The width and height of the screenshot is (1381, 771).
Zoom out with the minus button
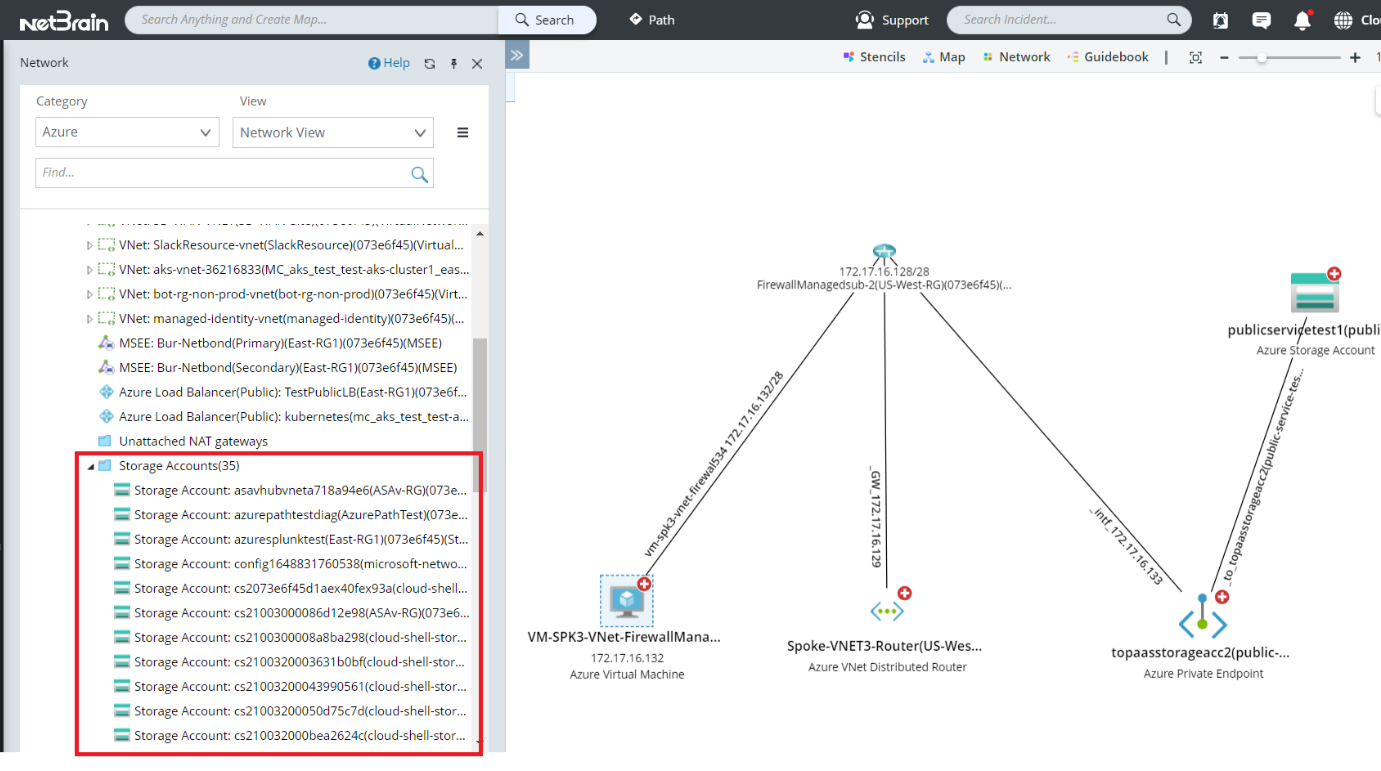pos(1224,58)
